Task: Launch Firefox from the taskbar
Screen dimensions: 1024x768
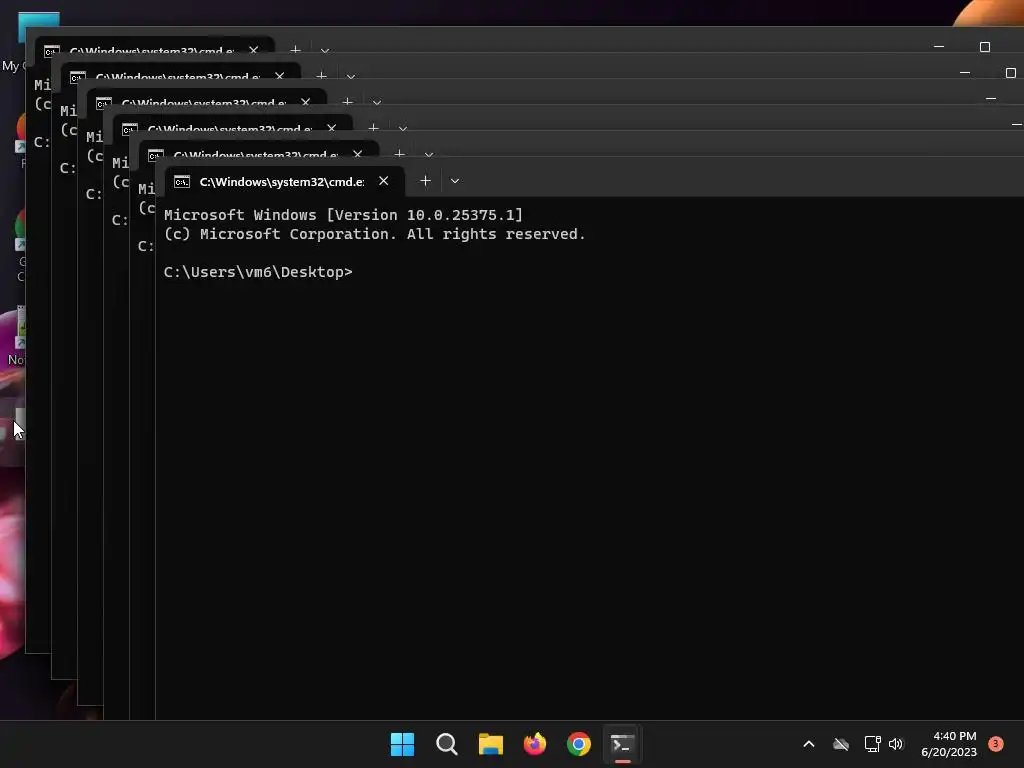Action: pos(535,744)
